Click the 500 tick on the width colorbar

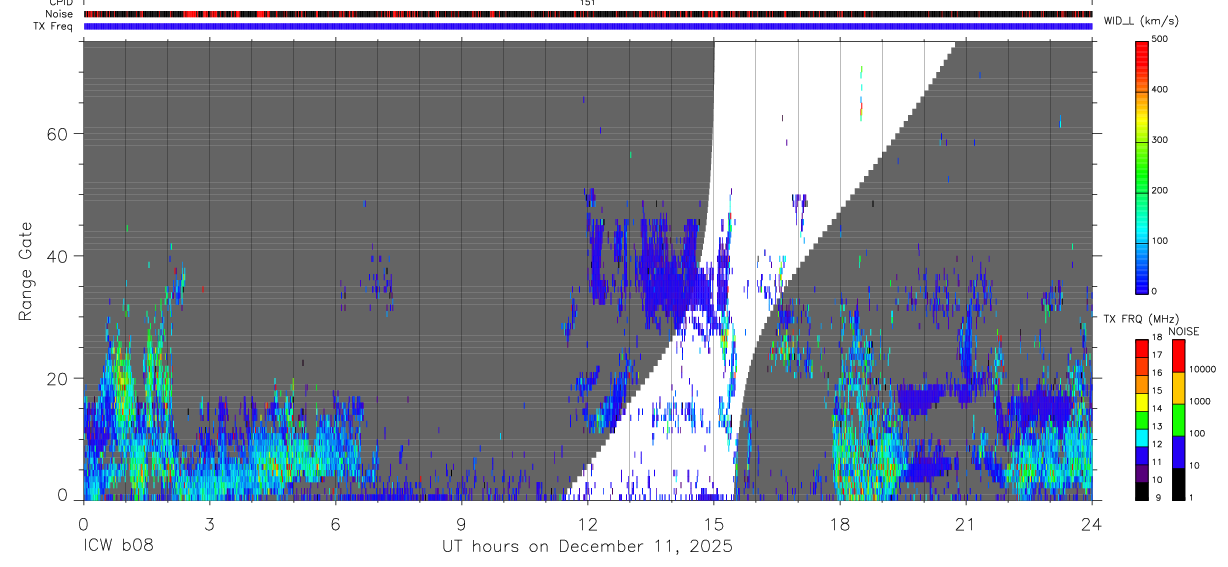tap(1161, 40)
